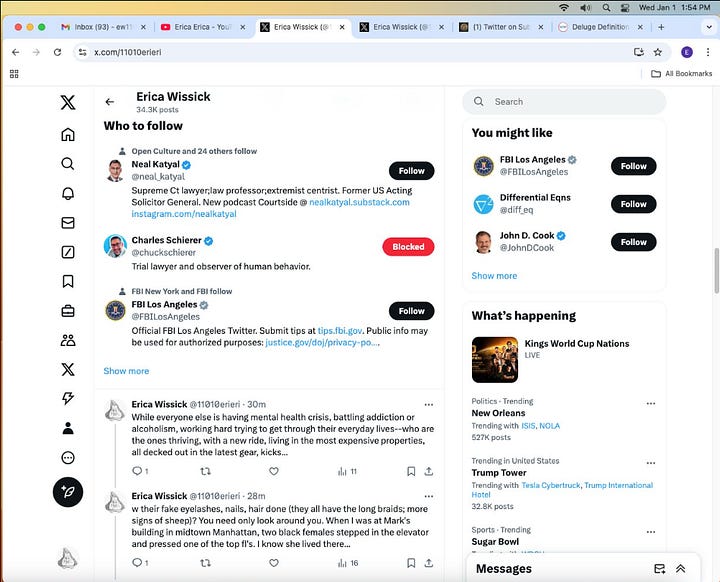Viewport: 720px width, 582px height.
Task: Show more under You might like
Action: (x=494, y=276)
